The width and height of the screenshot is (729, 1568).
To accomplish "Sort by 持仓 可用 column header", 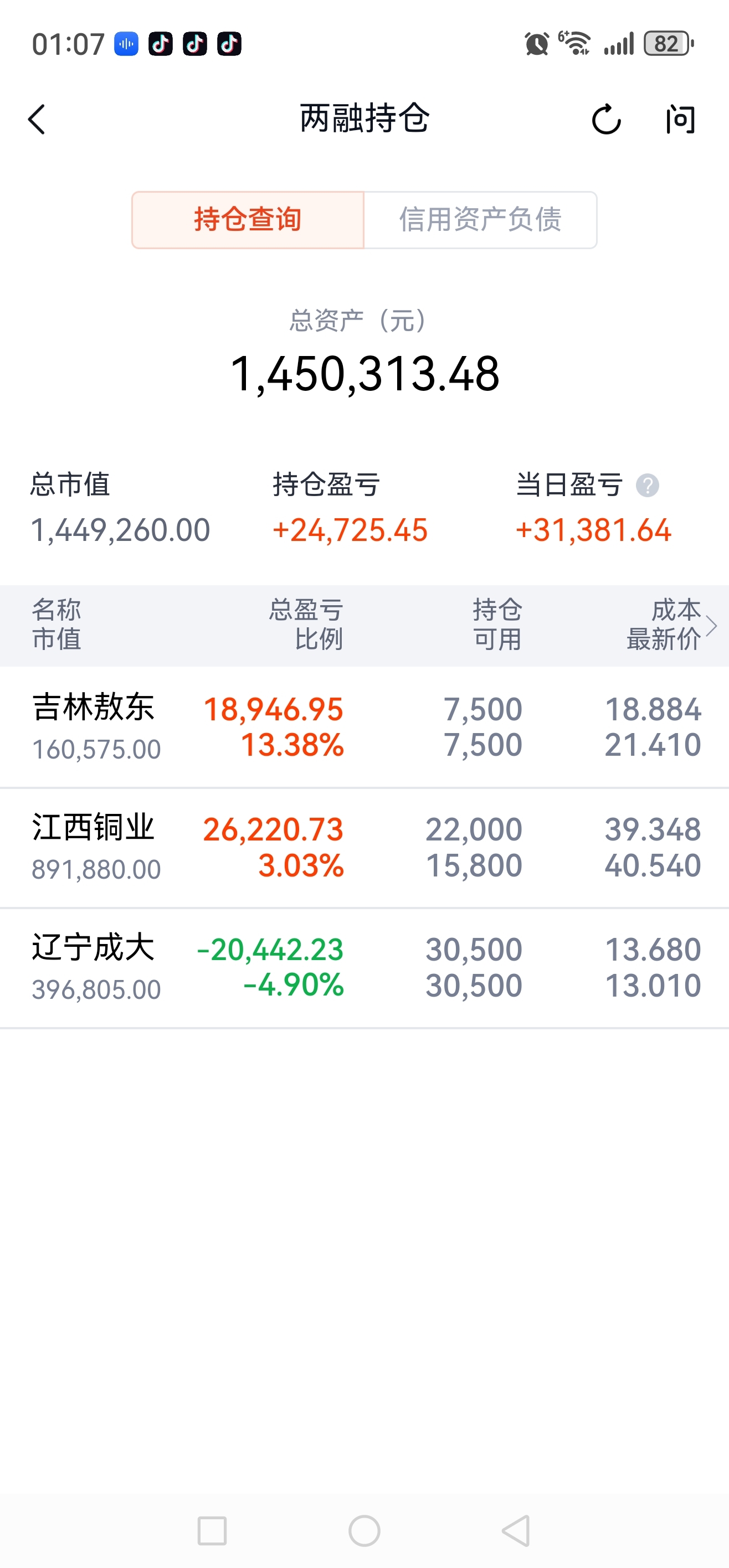I will 497,625.
